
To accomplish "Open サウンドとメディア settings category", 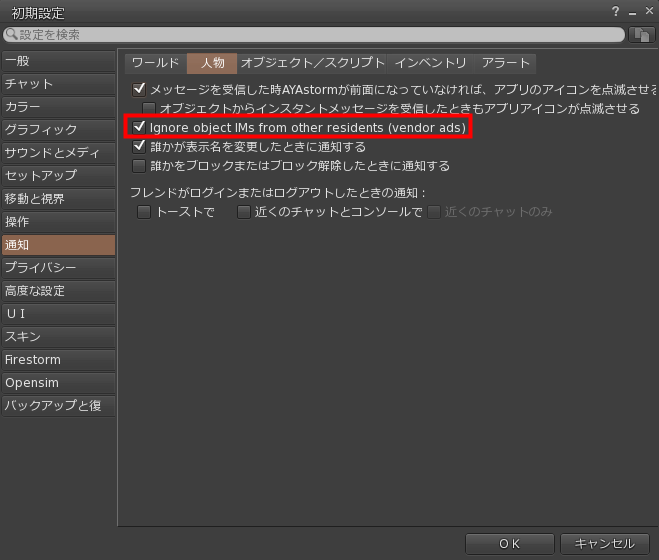I will pos(58,153).
